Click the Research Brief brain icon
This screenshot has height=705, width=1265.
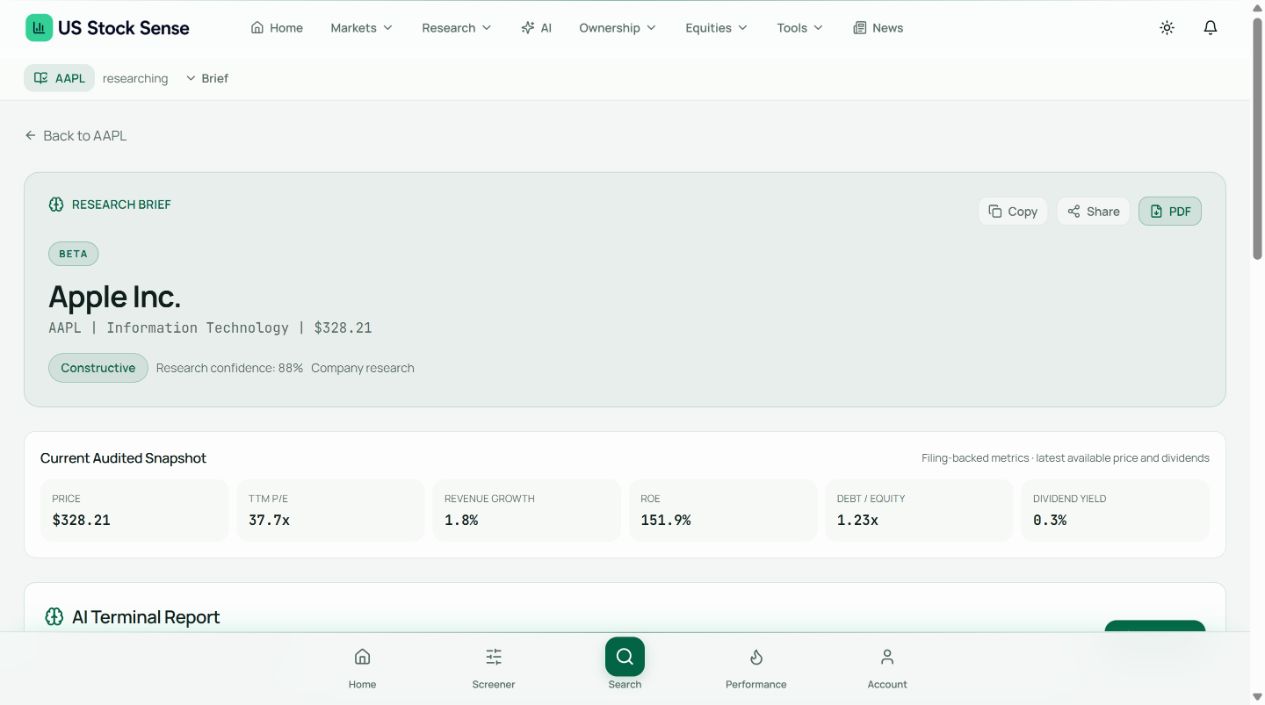(56, 204)
